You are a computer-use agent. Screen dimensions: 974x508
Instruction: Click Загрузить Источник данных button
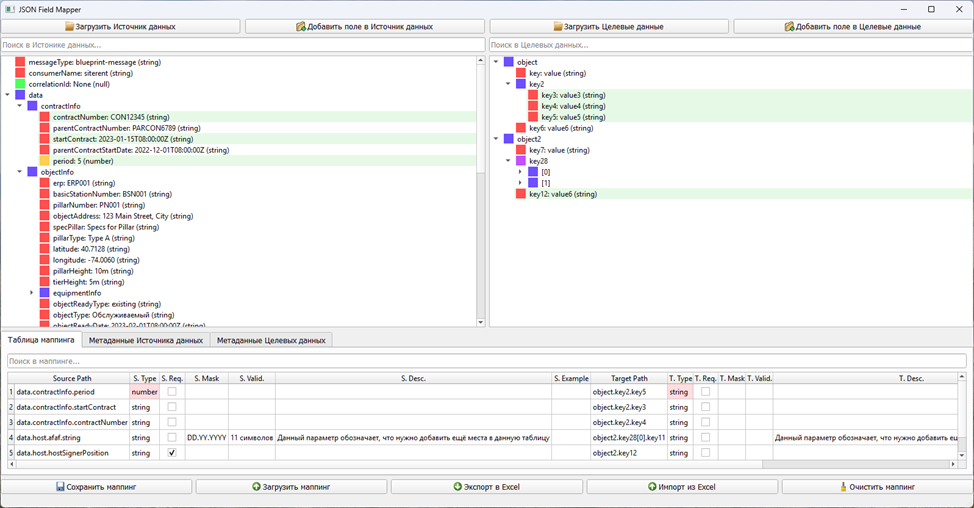[x=121, y=27]
